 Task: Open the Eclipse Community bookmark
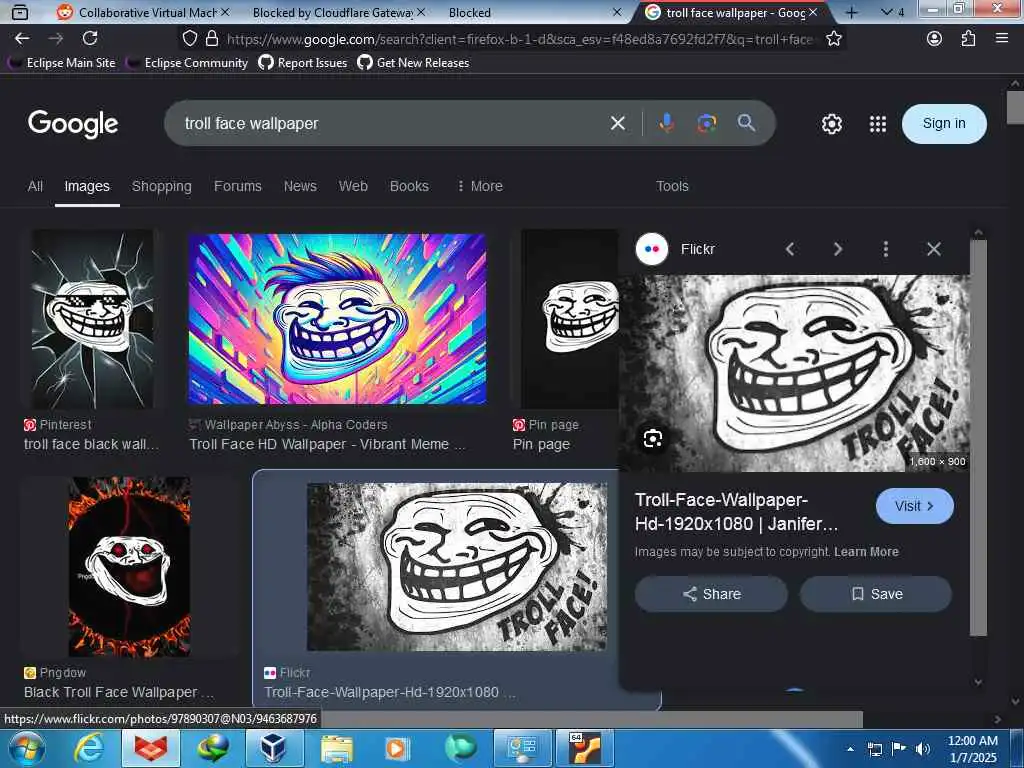187,63
